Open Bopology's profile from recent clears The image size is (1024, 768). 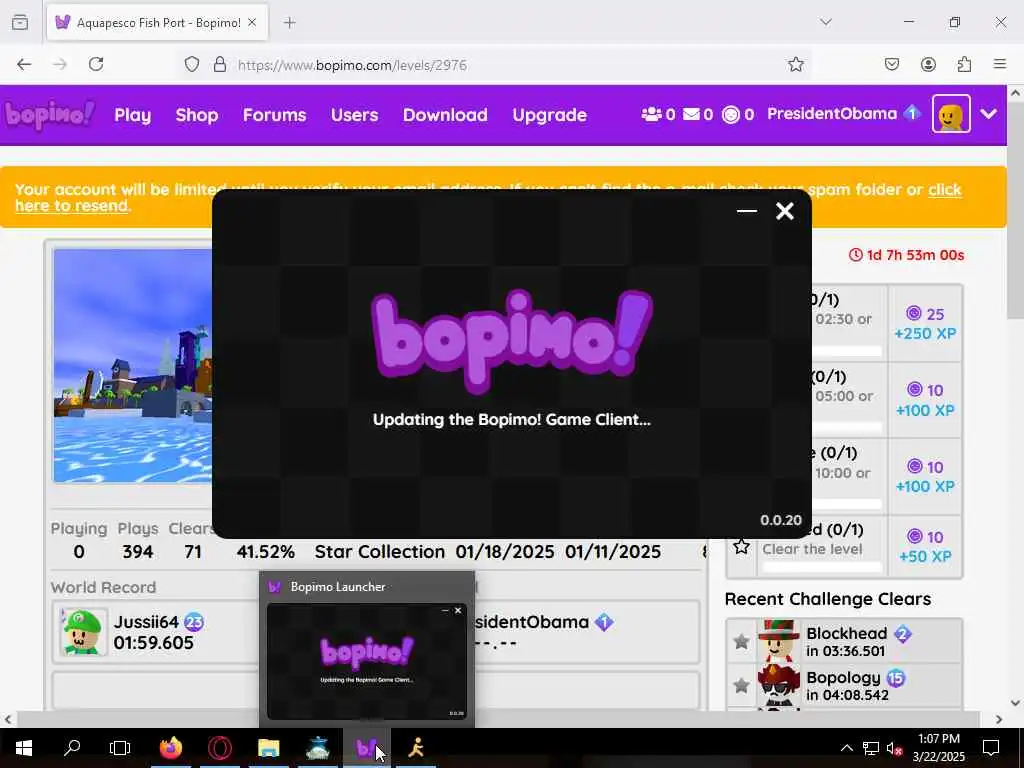843,678
